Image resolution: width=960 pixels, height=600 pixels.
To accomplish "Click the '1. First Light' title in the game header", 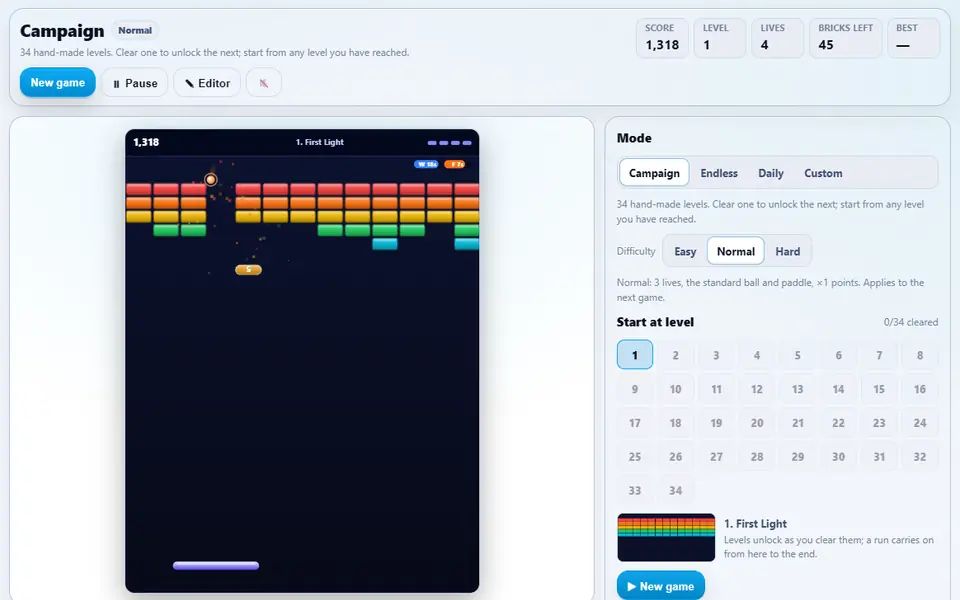I will tap(320, 142).
